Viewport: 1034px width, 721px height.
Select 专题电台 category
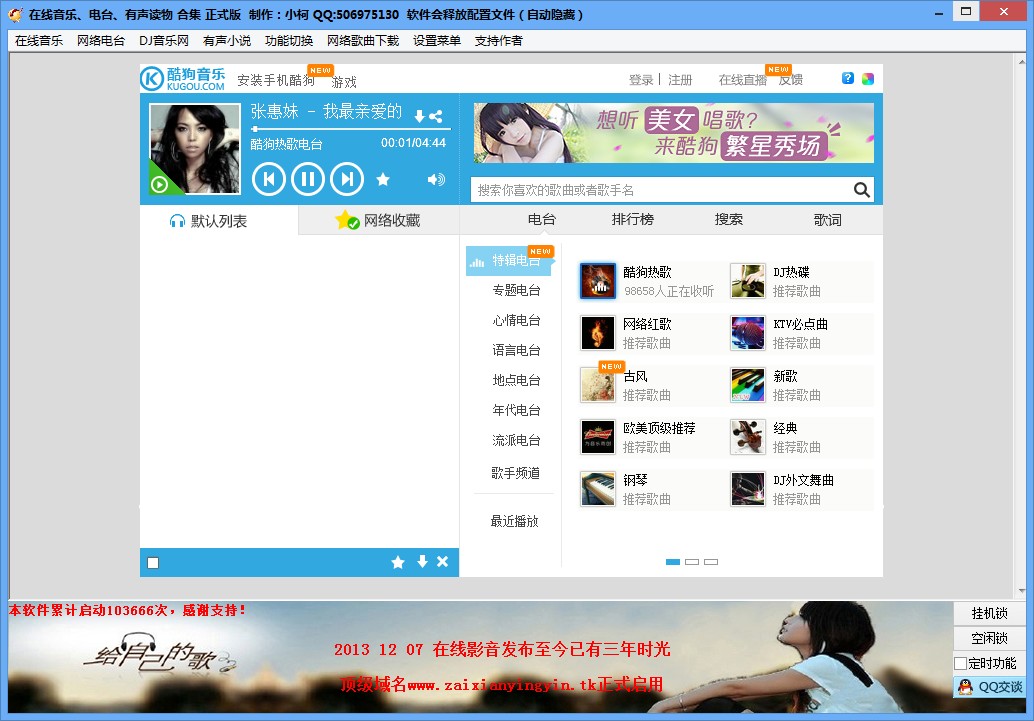click(x=516, y=290)
